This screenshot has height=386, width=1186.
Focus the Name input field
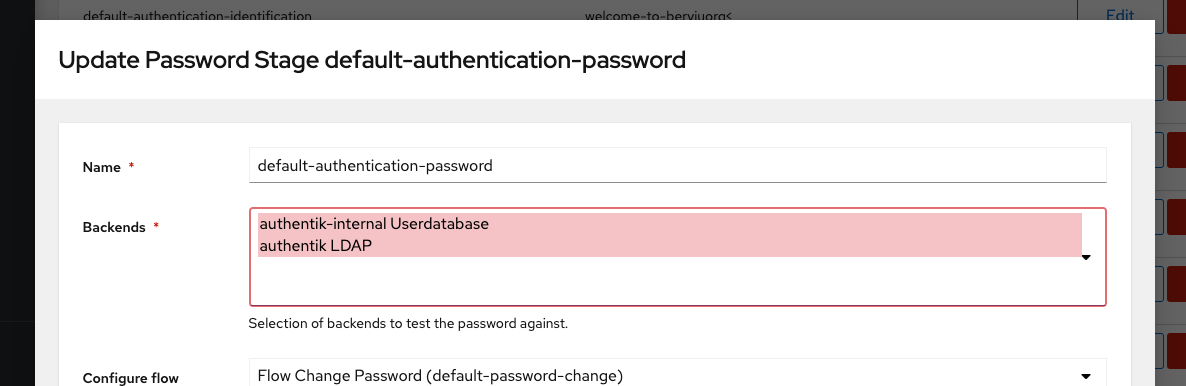(678, 165)
